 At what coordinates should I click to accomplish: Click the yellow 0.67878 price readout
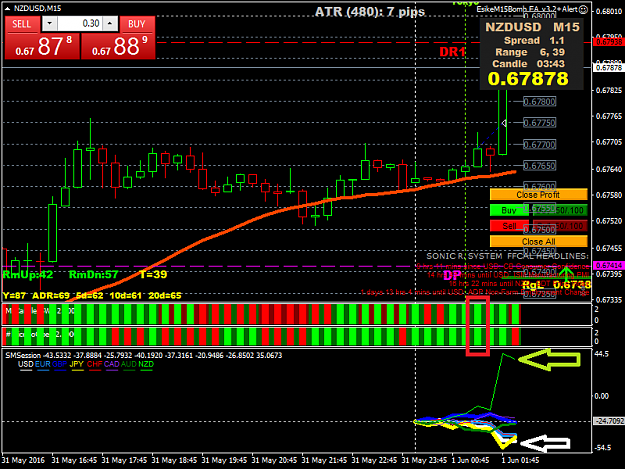[528, 79]
